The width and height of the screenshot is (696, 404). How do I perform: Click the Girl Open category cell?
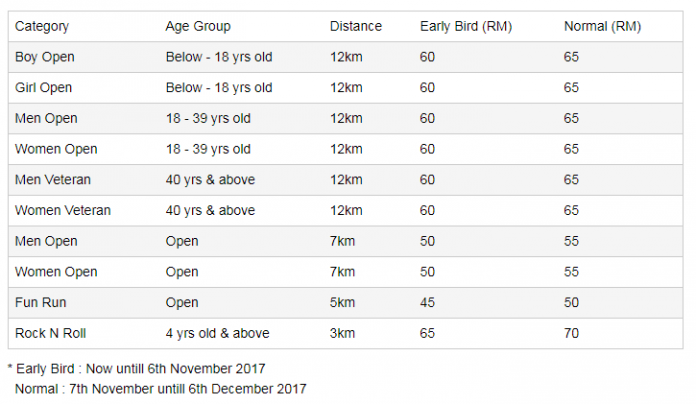click(43, 88)
